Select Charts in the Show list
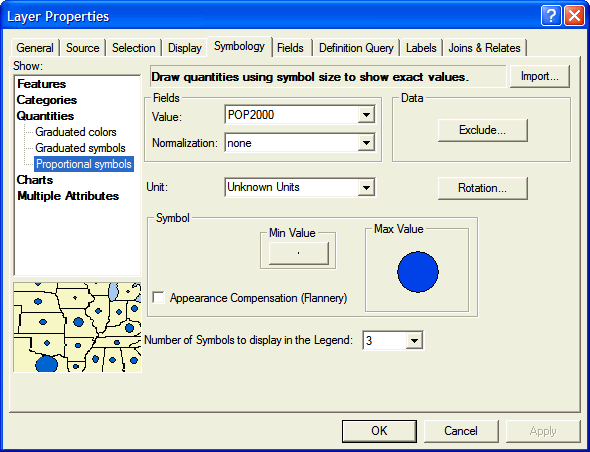The width and height of the screenshot is (590, 452). pyautogui.click(x=35, y=180)
